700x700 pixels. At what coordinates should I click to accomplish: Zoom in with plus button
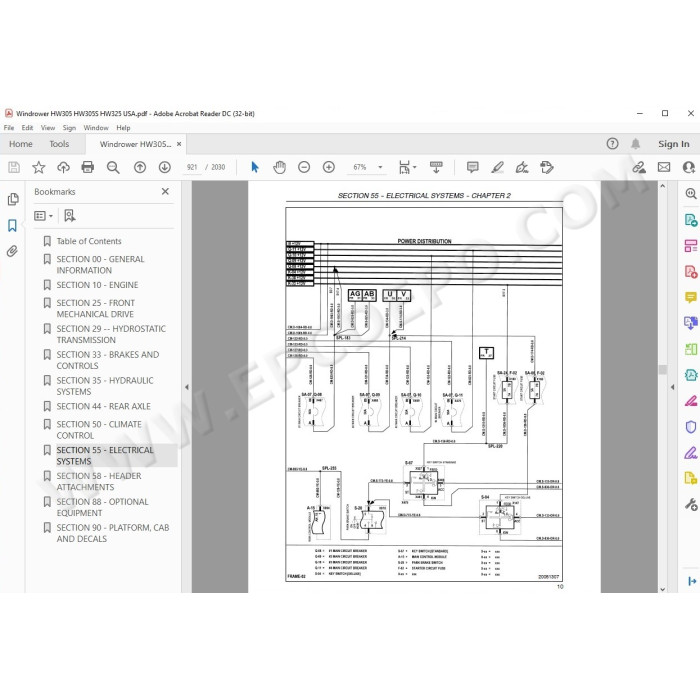click(x=329, y=167)
